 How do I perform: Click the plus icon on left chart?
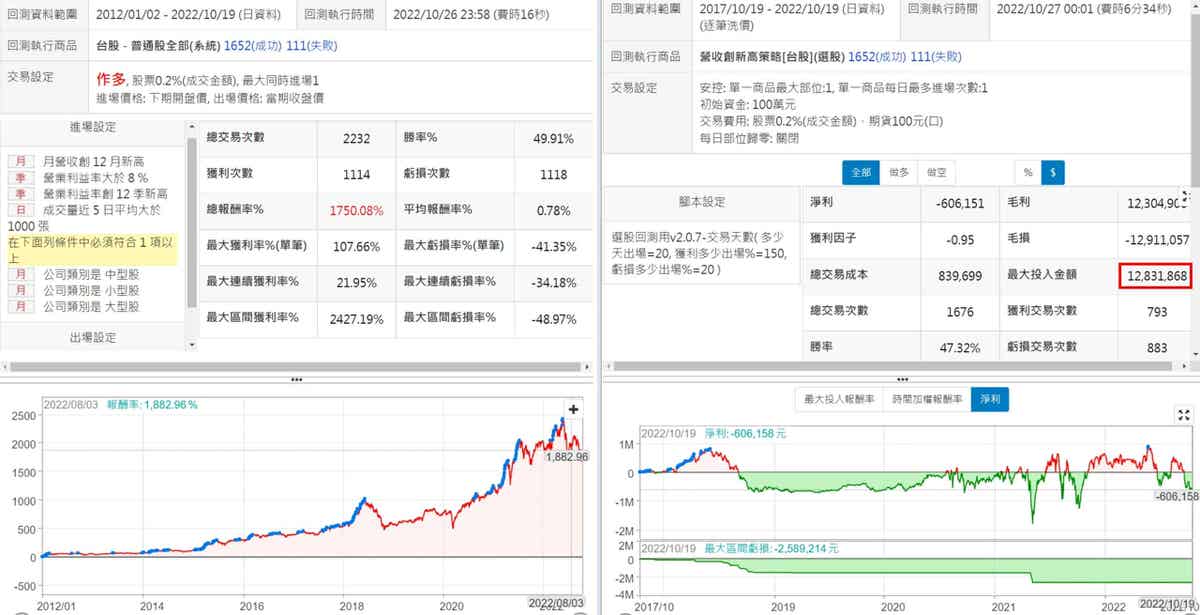click(573, 409)
